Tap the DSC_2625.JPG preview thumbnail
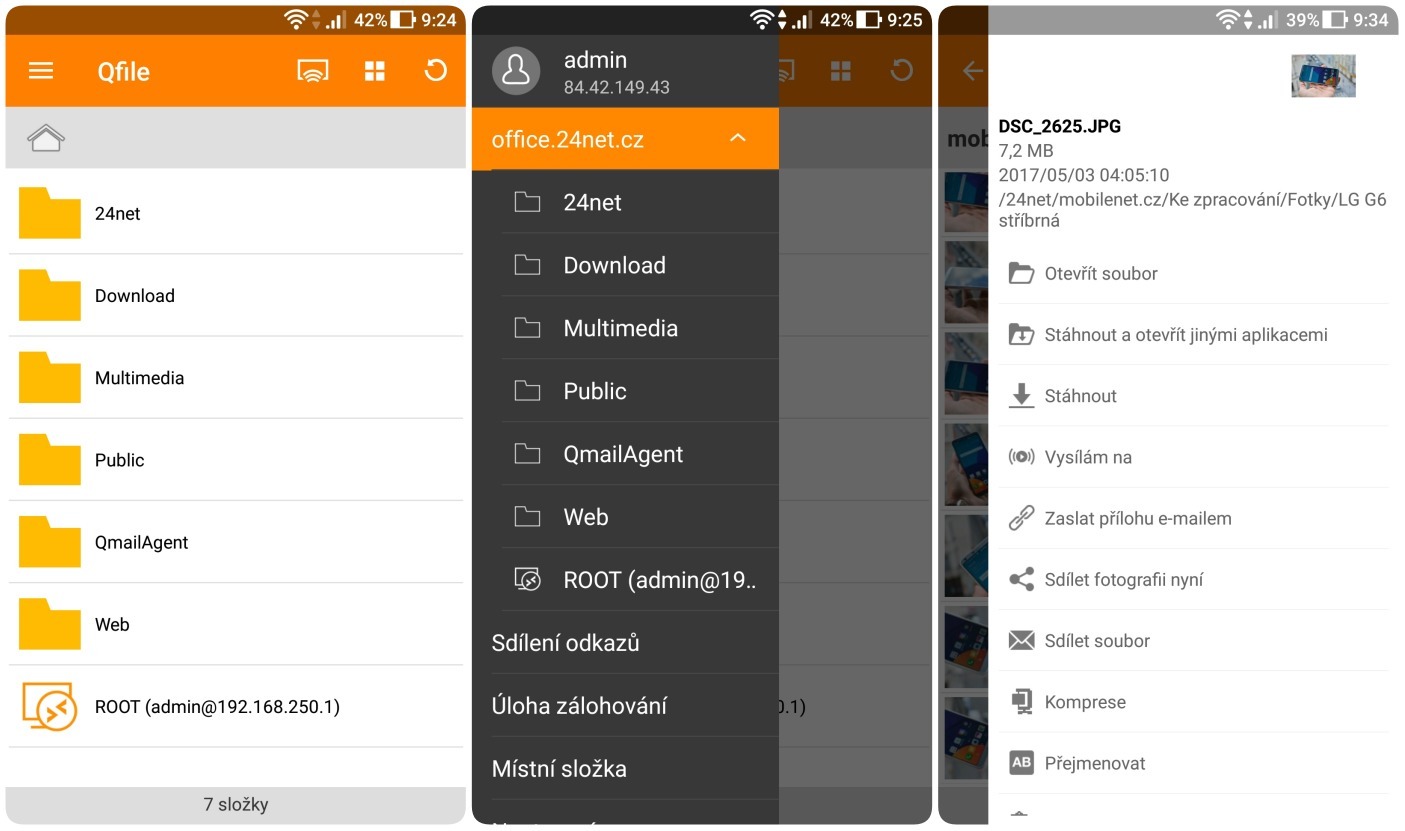The width and height of the screenshot is (1405, 831). point(1322,76)
